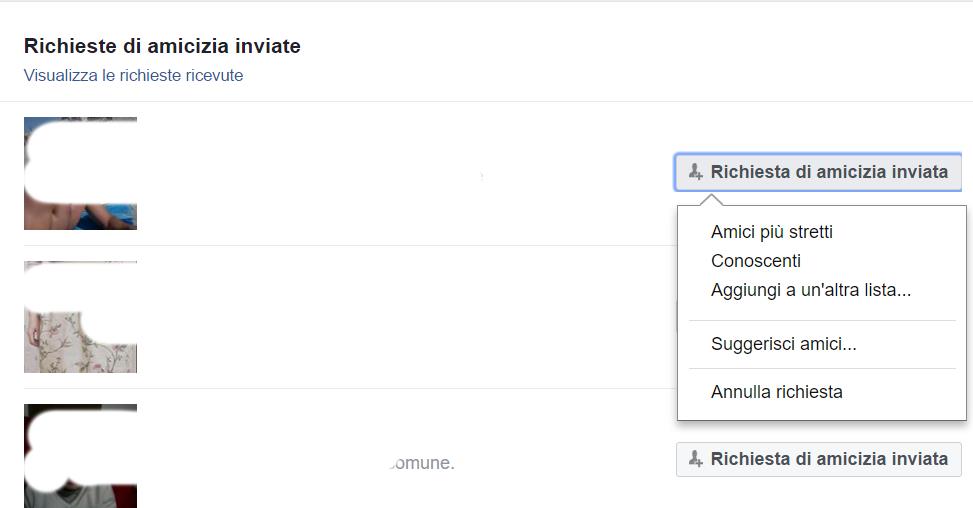Cancel the request via 'Annulla richiesta'

click(x=776, y=392)
